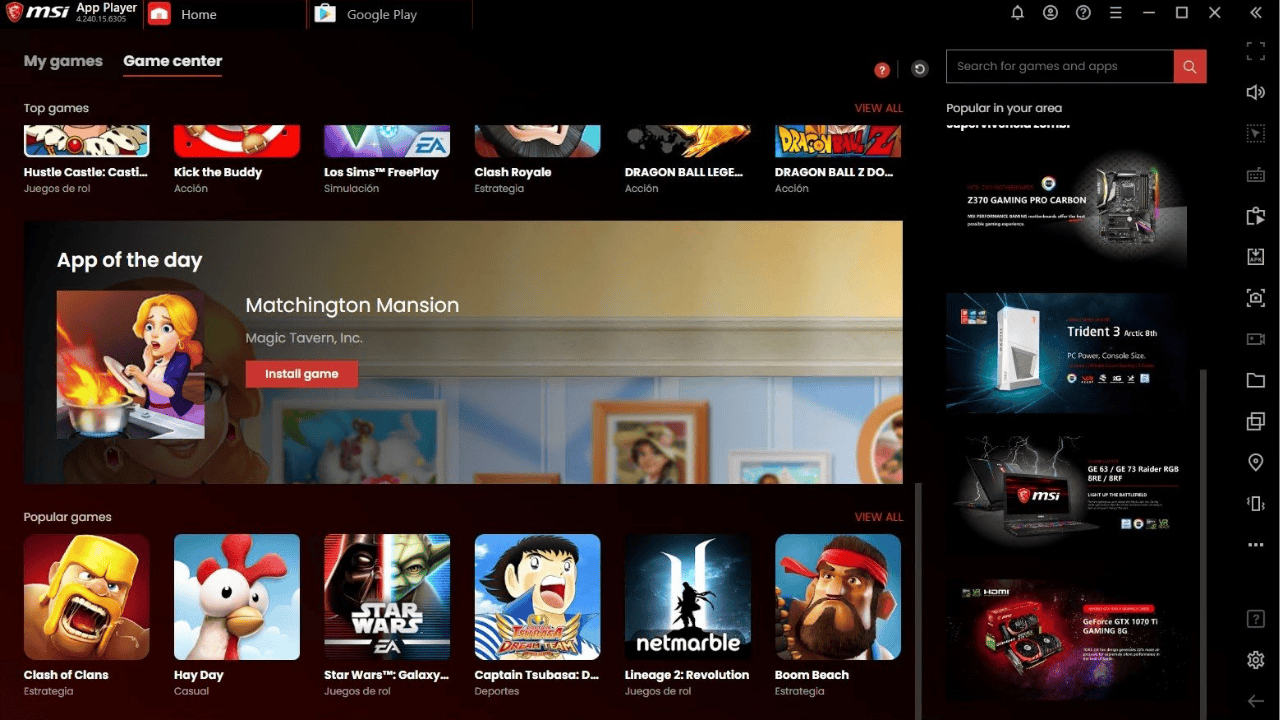Viewport: 1280px width, 720px height.
Task: Click the red help icon near Game center
Action: point(882,69)
